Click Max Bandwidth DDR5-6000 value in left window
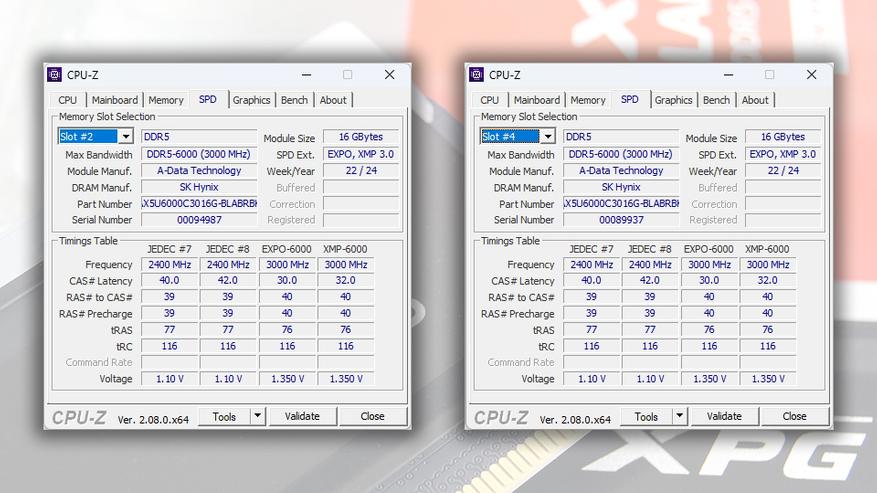Screen dimensions: 877x493 coord(199,154)
